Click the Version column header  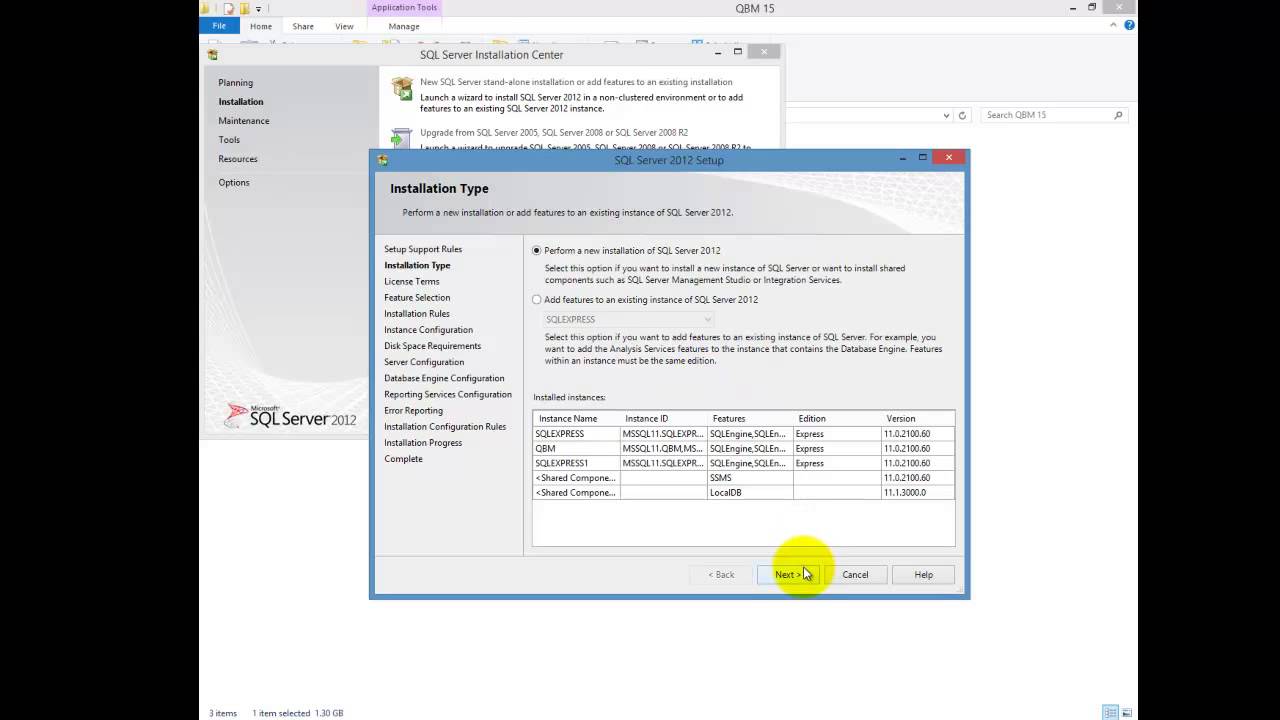917,419
